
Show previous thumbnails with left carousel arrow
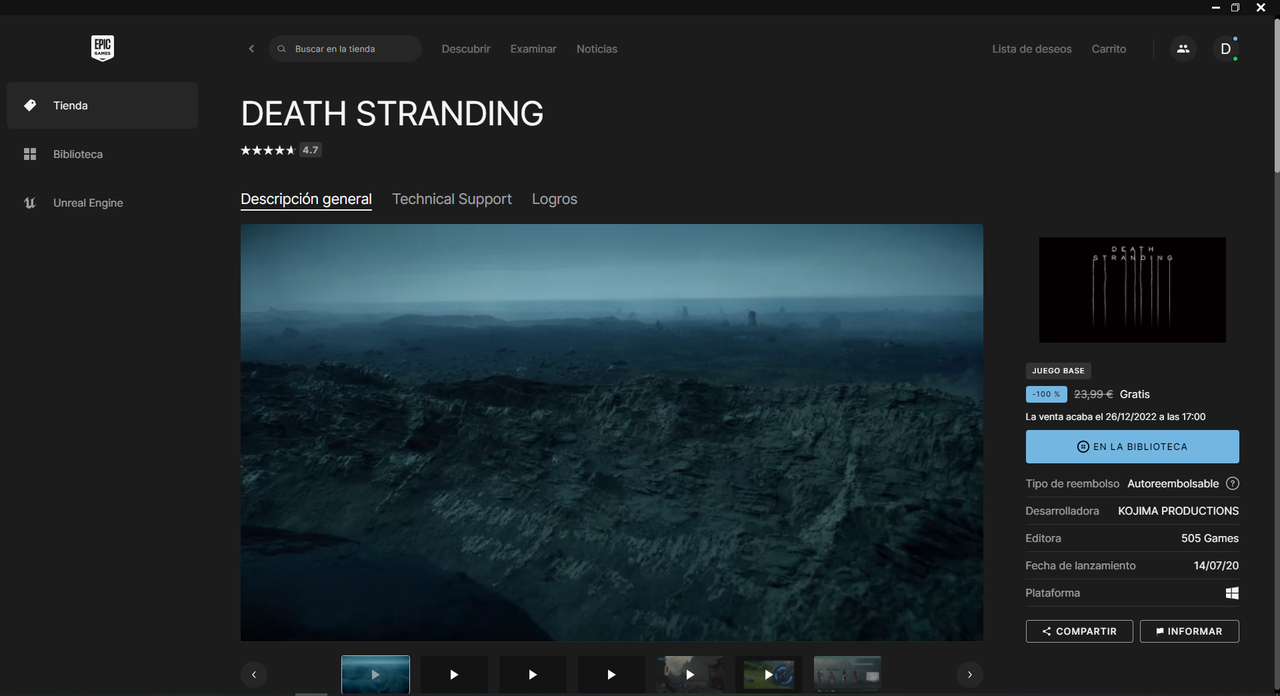click(x=254, y=675)
